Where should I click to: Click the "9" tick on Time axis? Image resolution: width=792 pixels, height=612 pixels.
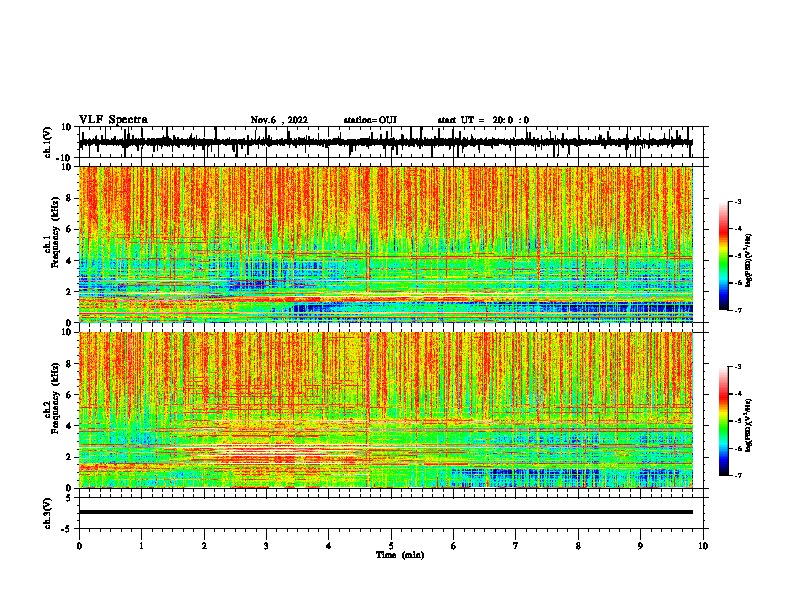[640, 546]
